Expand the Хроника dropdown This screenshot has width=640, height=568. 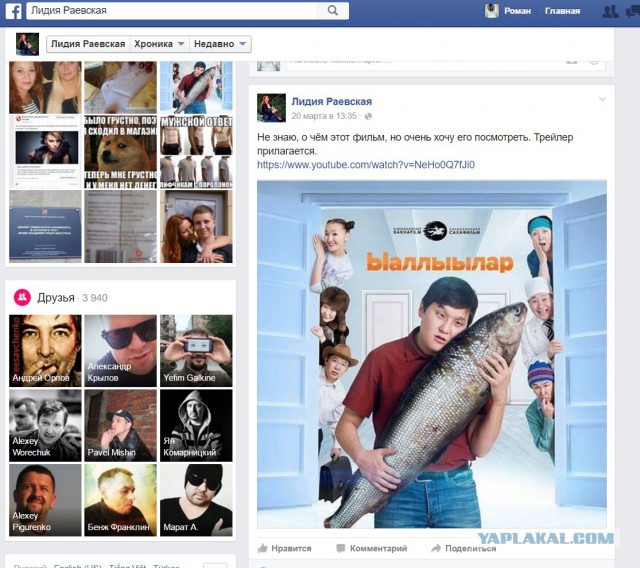[x=160, y=44]
